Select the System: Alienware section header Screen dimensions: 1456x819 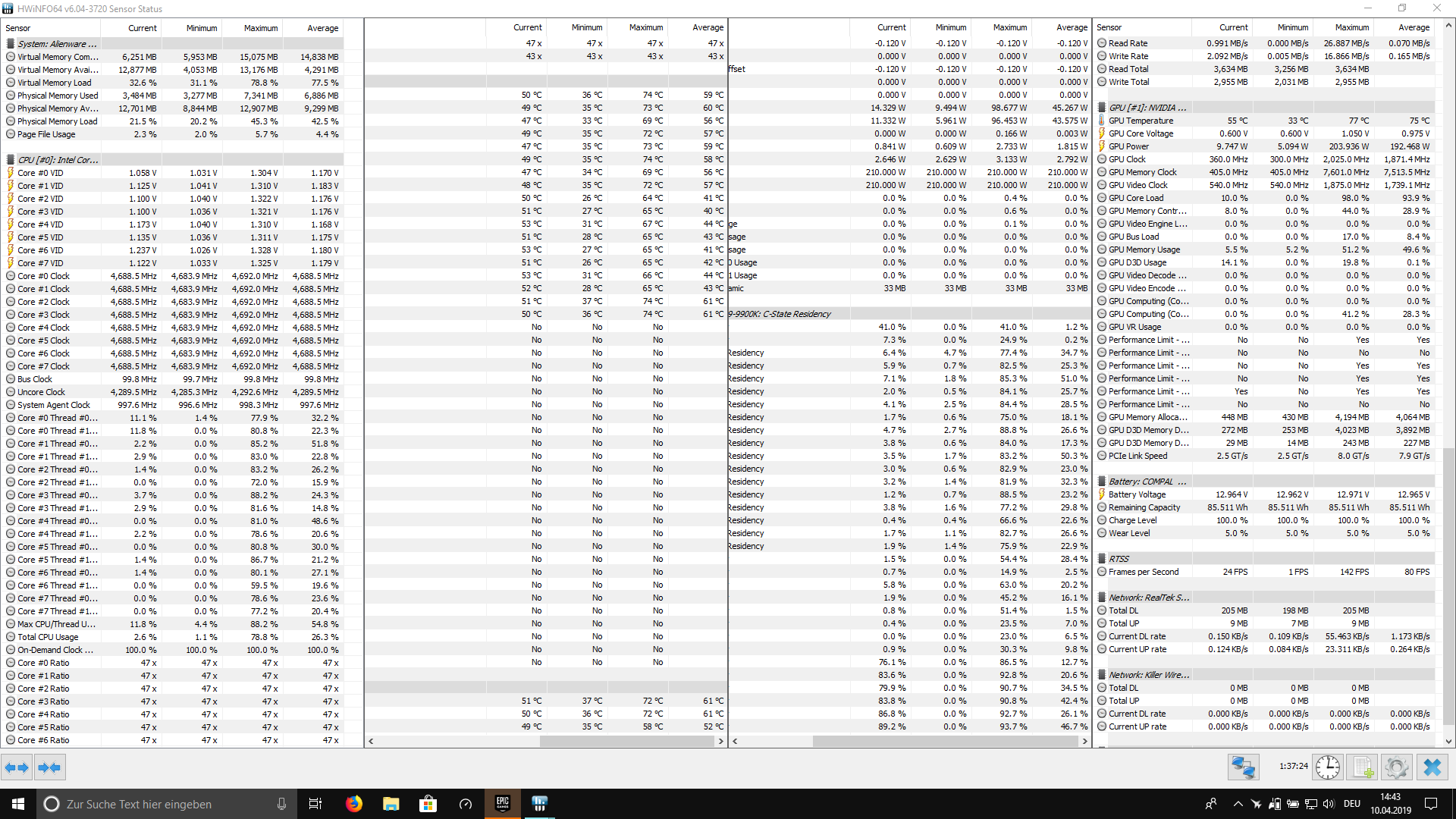tap(174, 44)
